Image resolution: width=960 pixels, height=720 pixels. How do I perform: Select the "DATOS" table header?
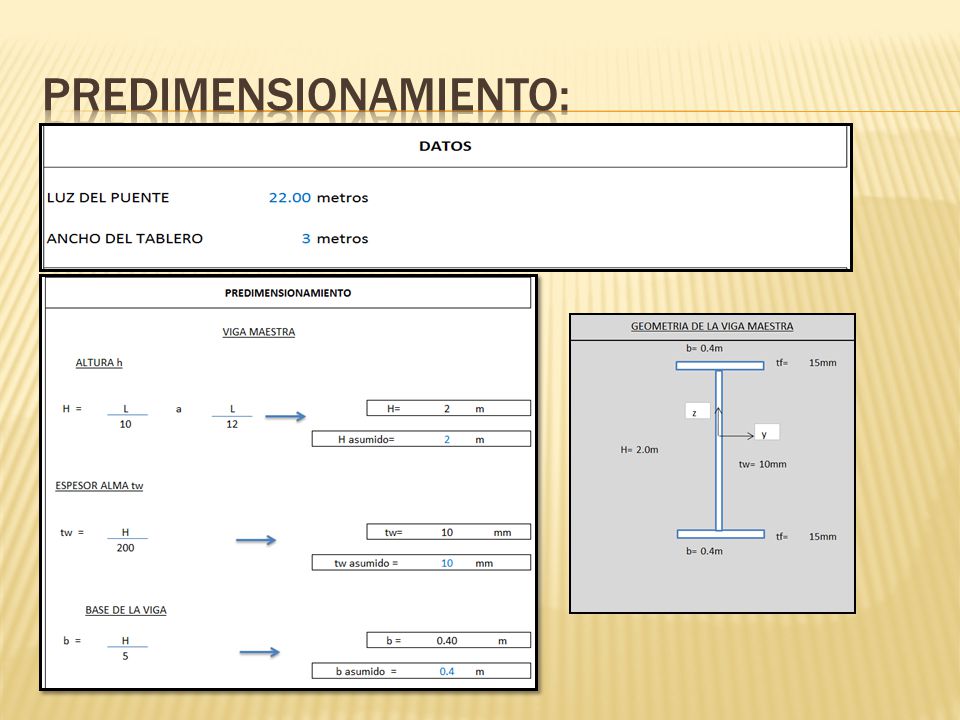[445, 146]
